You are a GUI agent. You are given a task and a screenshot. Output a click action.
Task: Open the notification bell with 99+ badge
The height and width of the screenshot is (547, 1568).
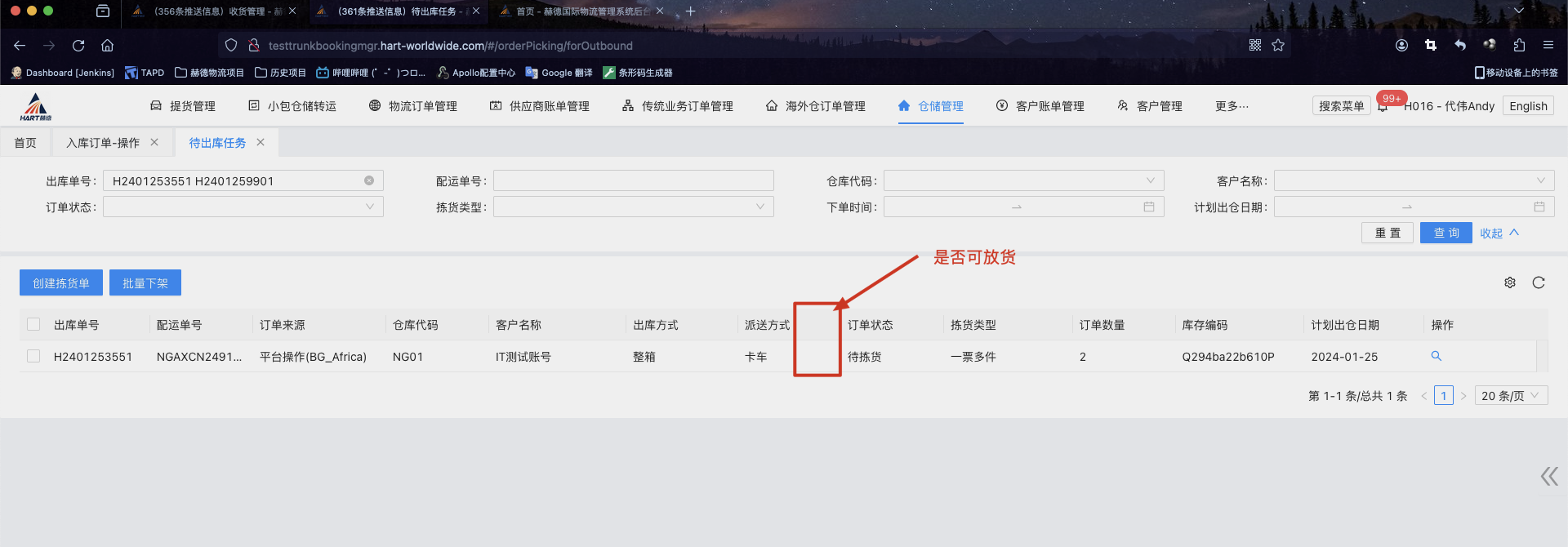1383,106
